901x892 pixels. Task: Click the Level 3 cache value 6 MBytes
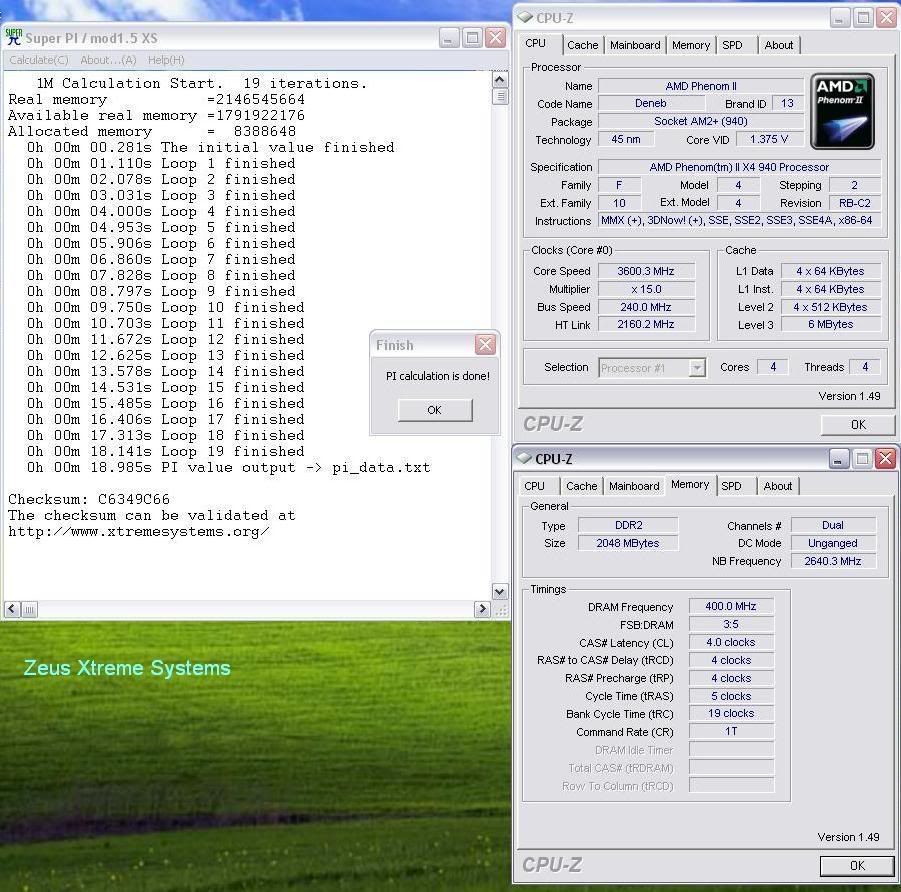[x=830, y=324]
